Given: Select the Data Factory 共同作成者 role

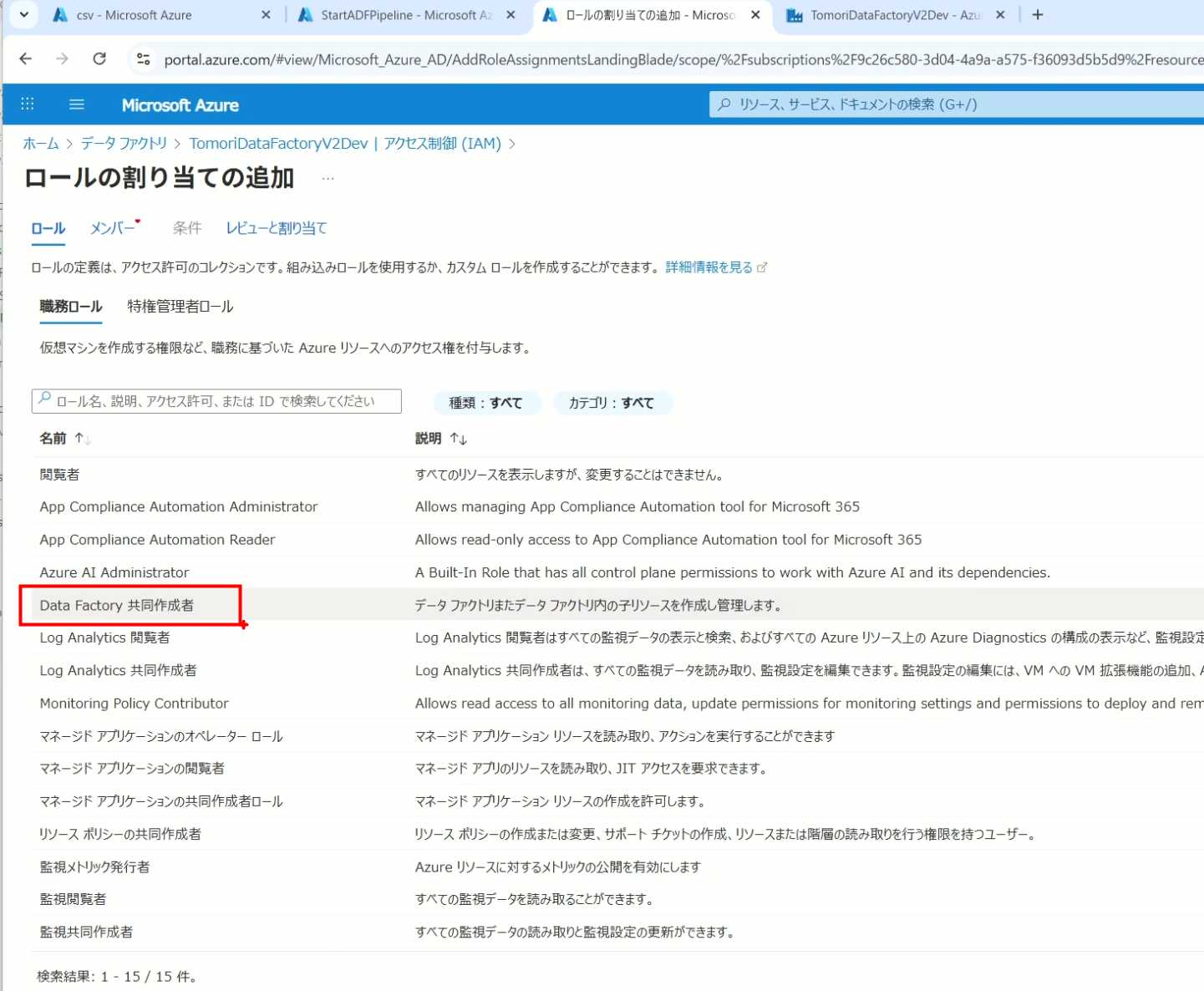Looking at the screenshot, I should [x=117, y=605].
